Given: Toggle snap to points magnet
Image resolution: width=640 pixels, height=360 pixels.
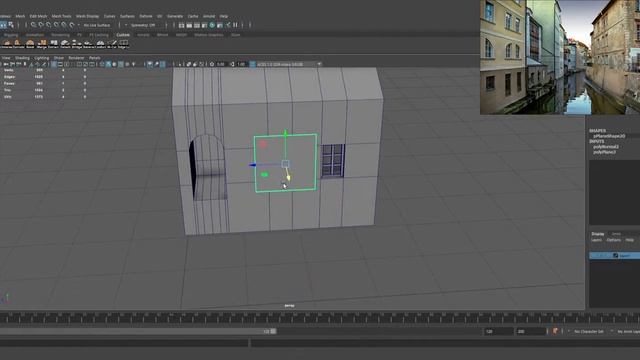Looking at the screenshot, I should click(48, 25).
